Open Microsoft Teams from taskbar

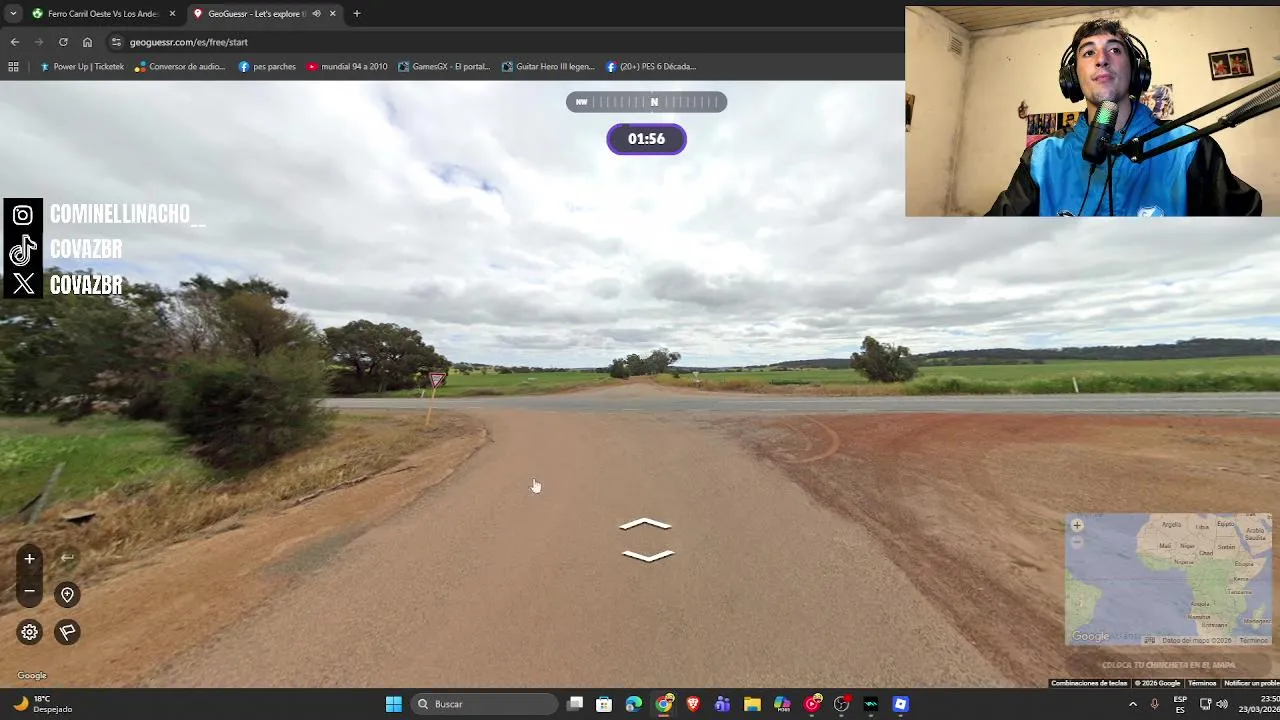(x=723, y=704)
